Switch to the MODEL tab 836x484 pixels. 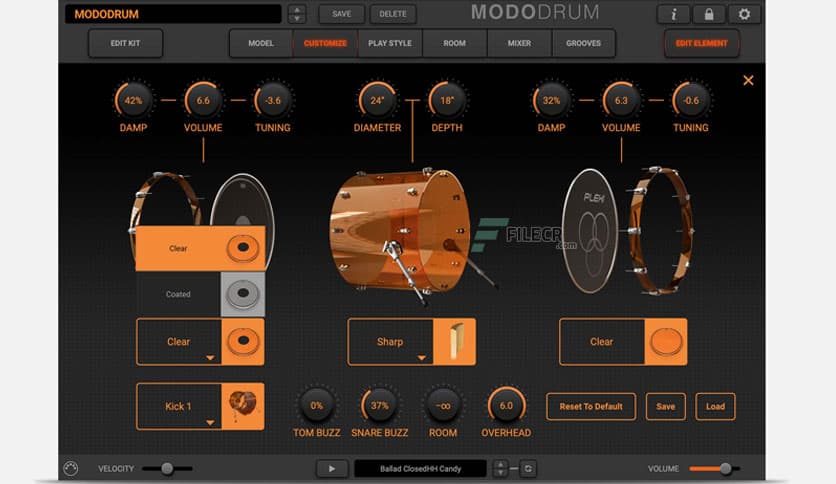click(x=261, y=43)
